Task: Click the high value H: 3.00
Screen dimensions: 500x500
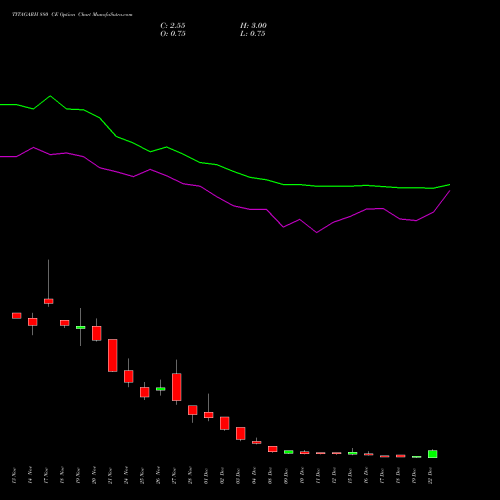Action: click(x=253, y=26)
